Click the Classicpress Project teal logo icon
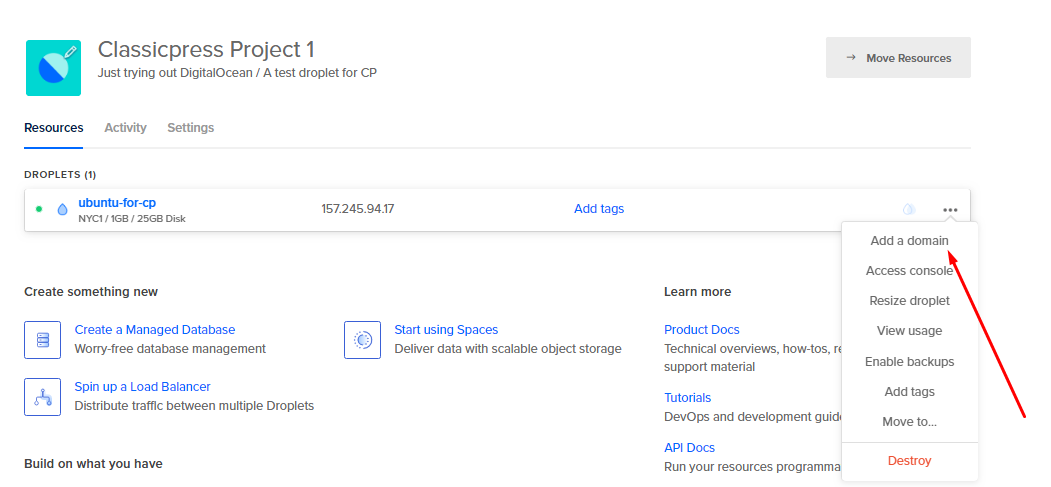The height and width of the screenshot is (487, 1051). tap(54, 68)
